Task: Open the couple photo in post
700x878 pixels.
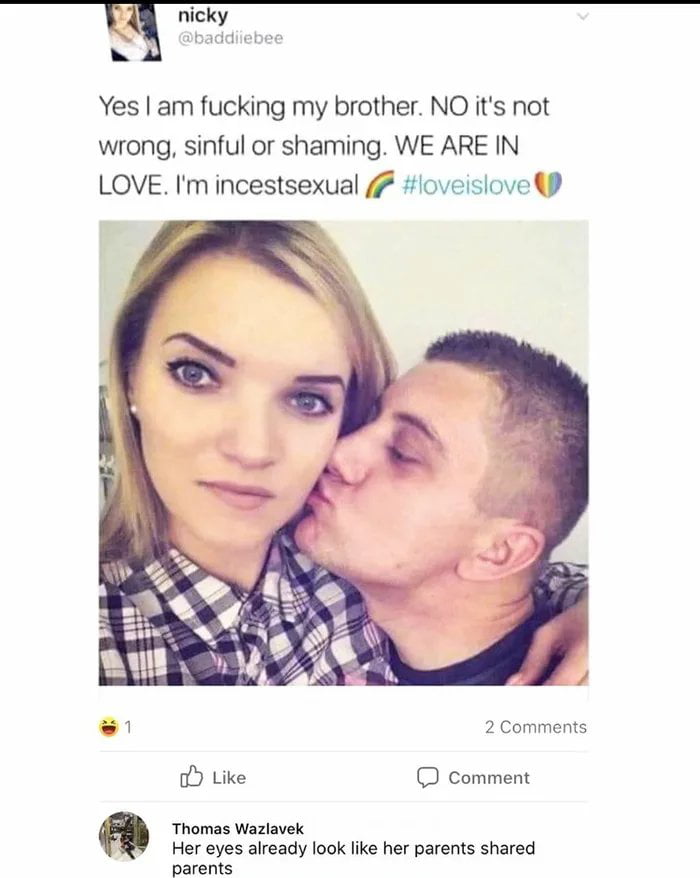Action: 343,452
